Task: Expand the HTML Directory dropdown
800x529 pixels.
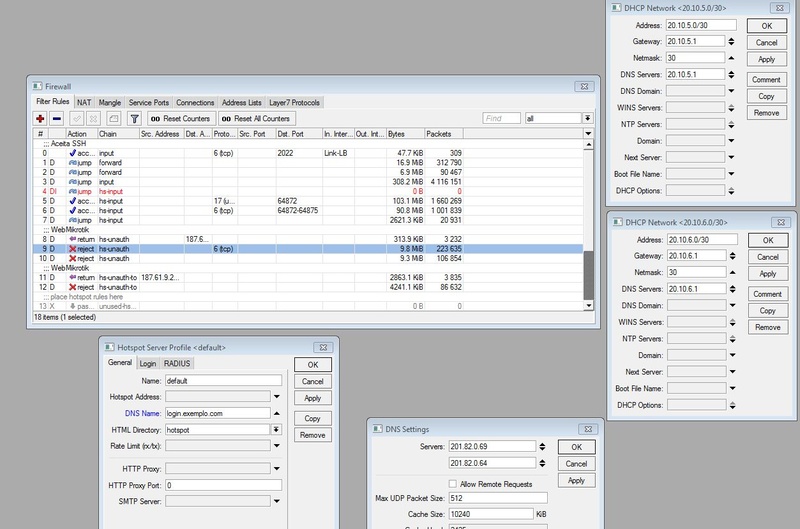Action: click(x=276, y=429)
